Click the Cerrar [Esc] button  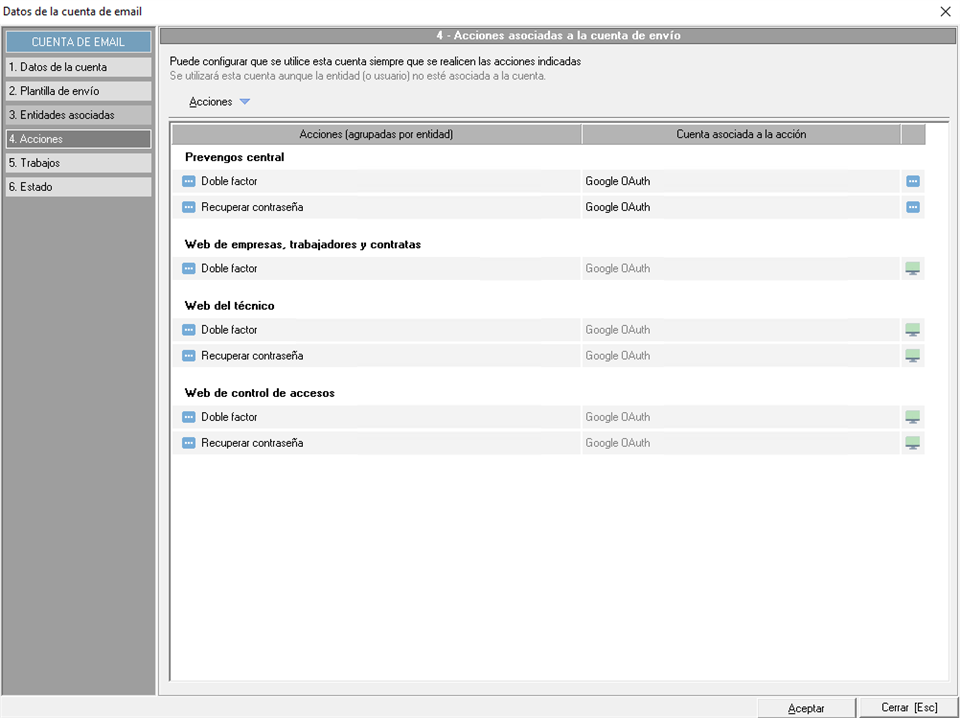click(908, 708)
